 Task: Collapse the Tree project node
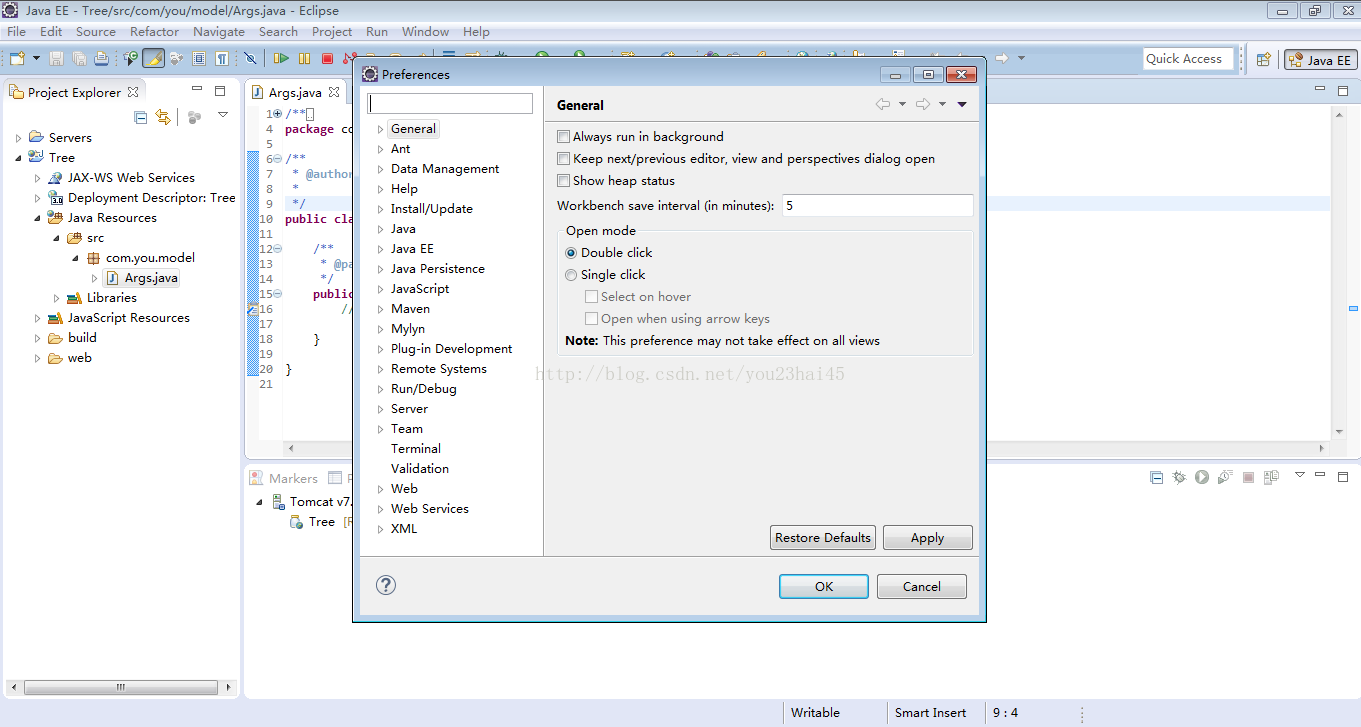tap(18, 158)
